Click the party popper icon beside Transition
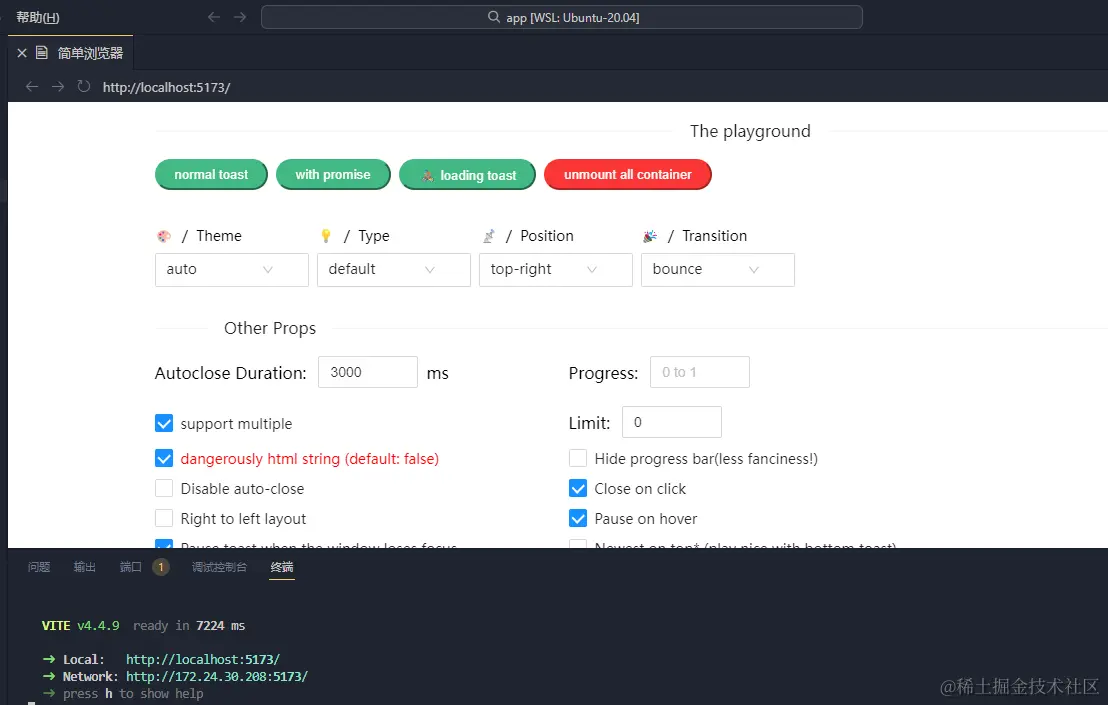Image resolution: width=1108 pixels, height=705 pixels. coord(650,236)
